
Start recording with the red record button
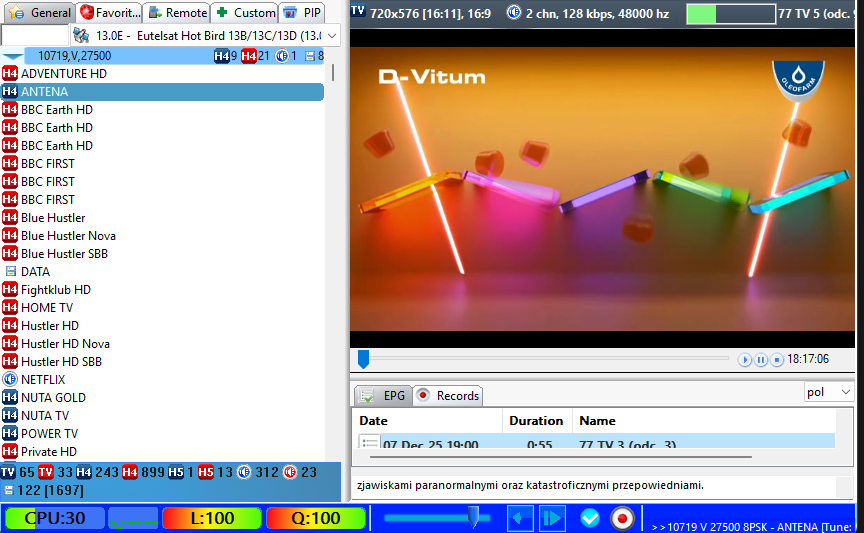click(622, 519)
